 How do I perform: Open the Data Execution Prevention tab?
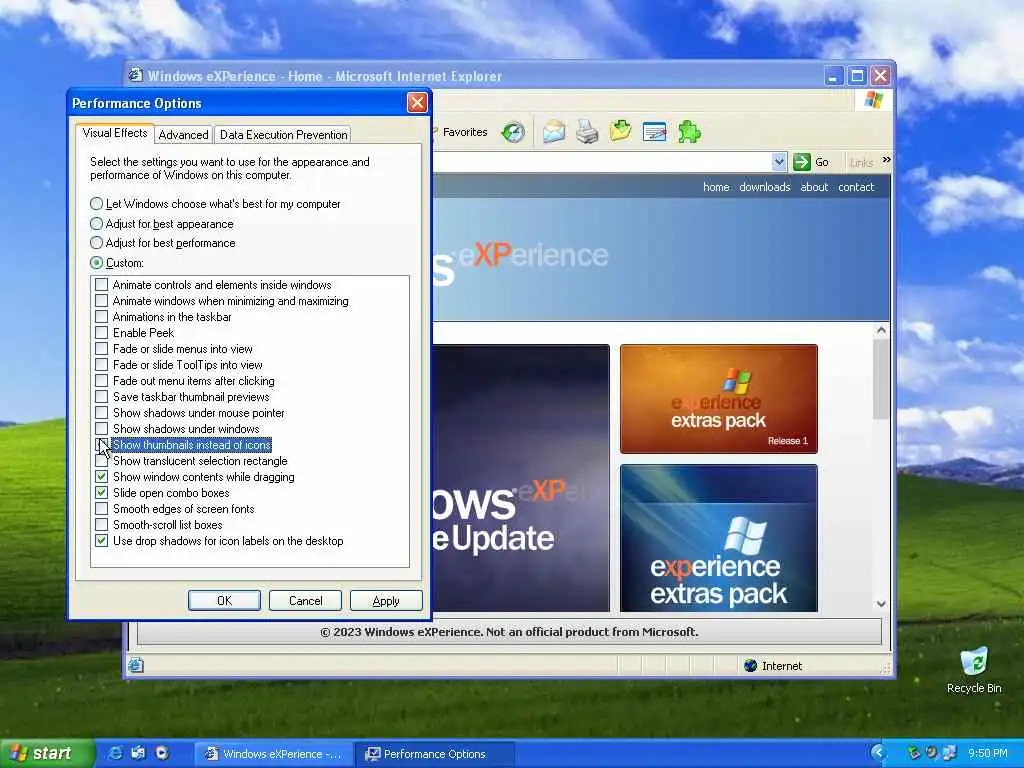coord(283,135)
